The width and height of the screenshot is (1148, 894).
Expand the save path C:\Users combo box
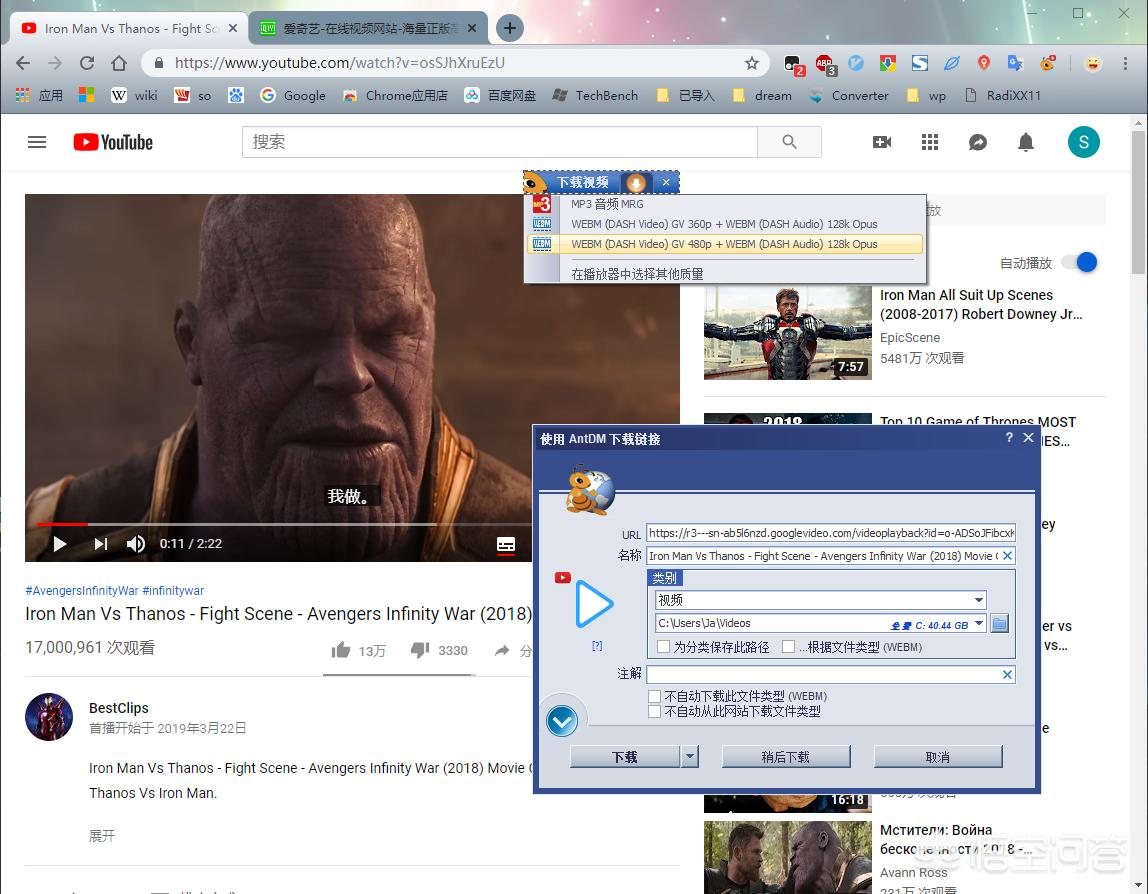click(978, 624)
